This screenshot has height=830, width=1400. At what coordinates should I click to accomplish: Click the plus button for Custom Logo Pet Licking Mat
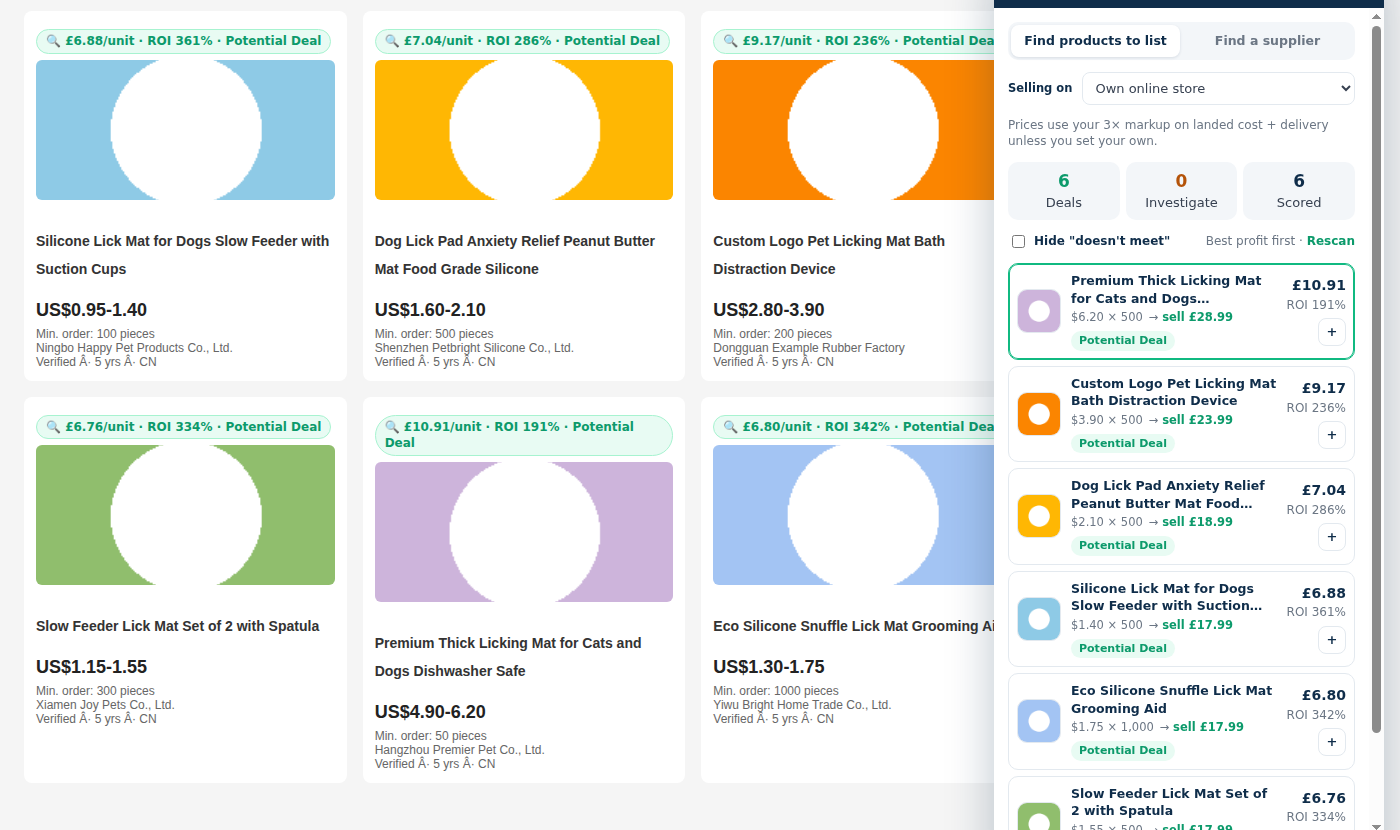[x=1331, y=435]
